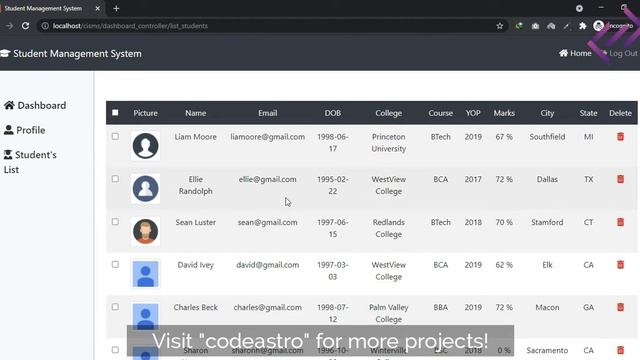The image size is (640, 360).
Task: Check the box for Sean Luster
Action: pos(115,222)
